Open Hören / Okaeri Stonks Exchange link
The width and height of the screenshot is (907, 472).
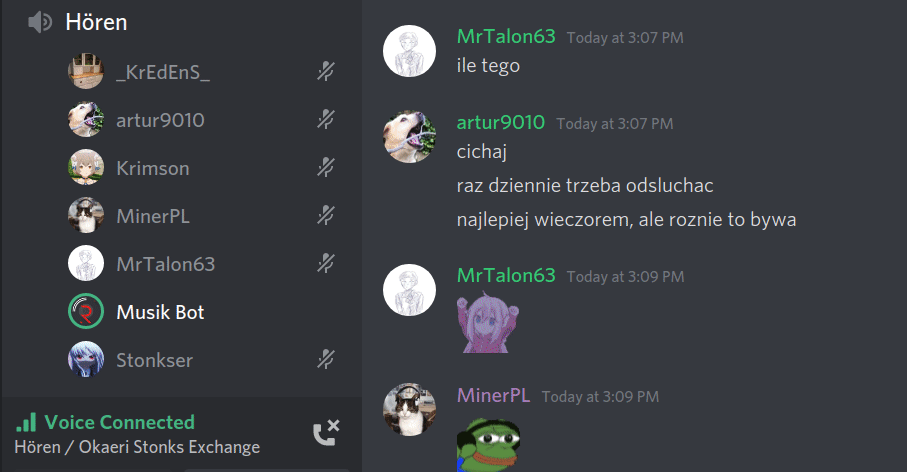[x=137, y=447]
